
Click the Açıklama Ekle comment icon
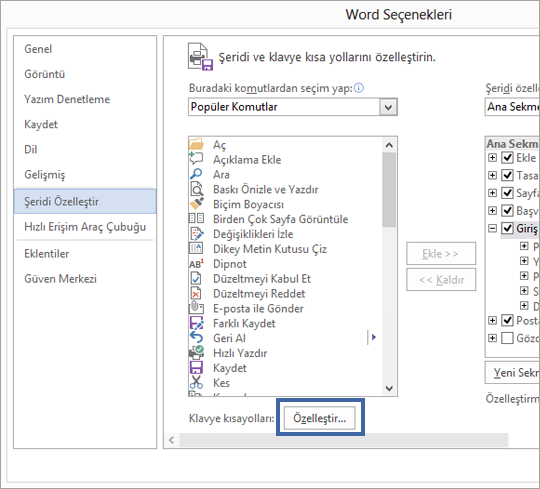click(x=196, y=159)
